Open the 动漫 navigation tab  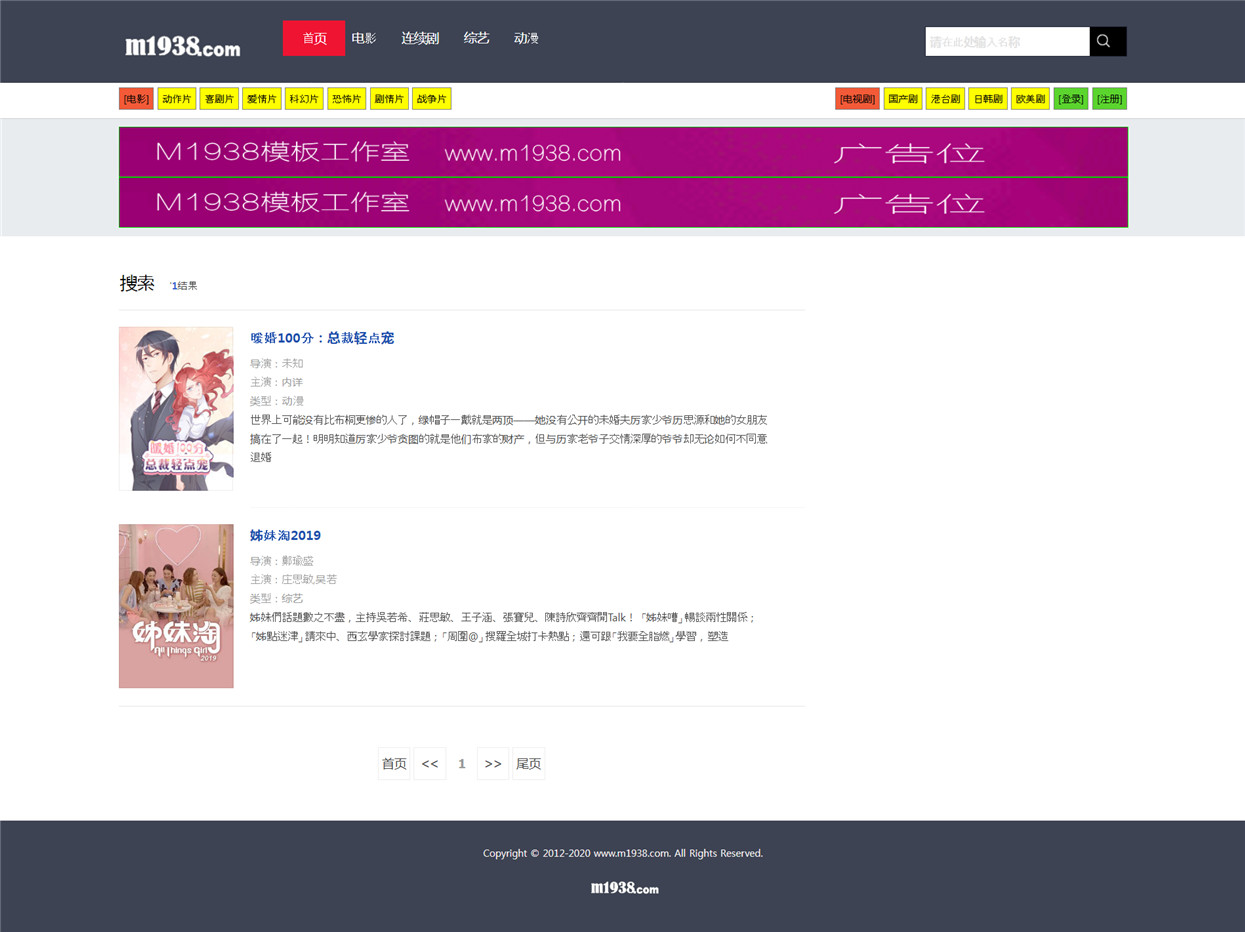point(527,38)
